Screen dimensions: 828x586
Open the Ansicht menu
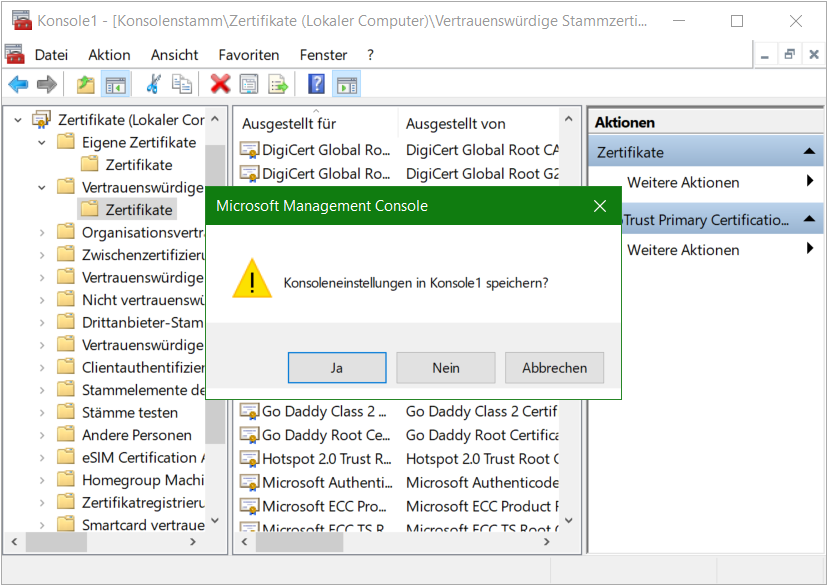point(174,54)
